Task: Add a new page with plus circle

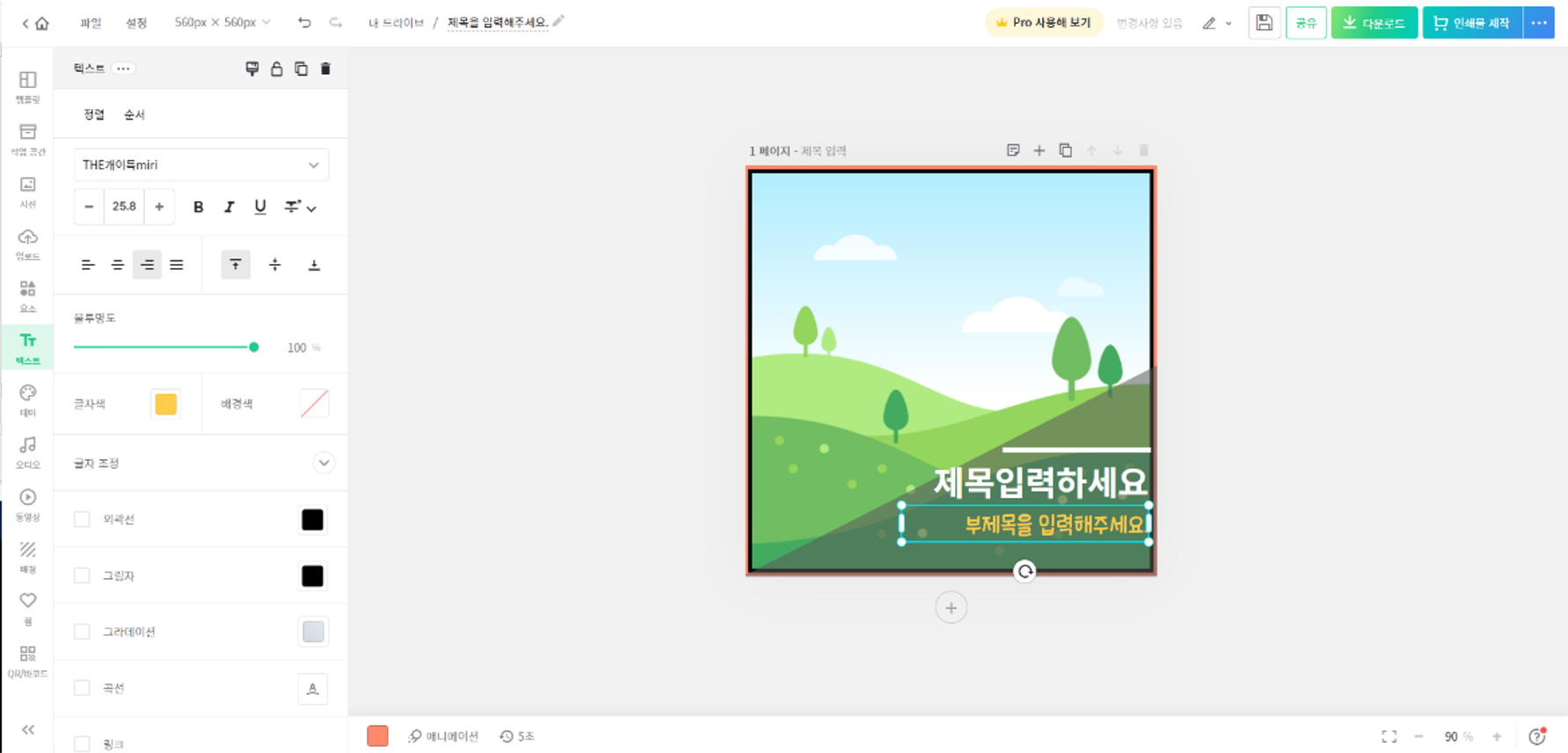Action: pyautogui.click(x=951, y=608)
